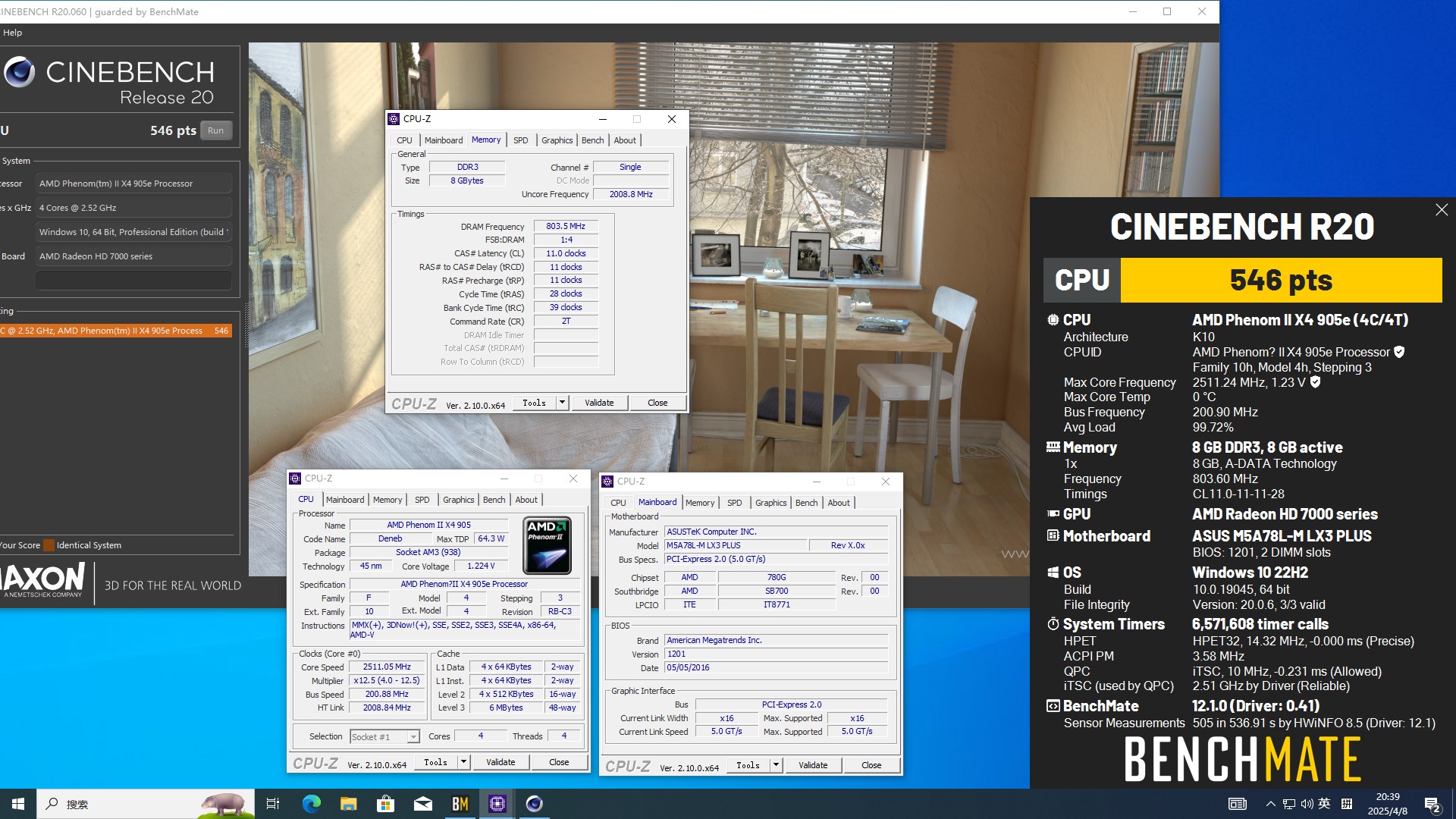
Task: Click the Memory module icon in BenchMate panel
Action: coord(1053,447)
